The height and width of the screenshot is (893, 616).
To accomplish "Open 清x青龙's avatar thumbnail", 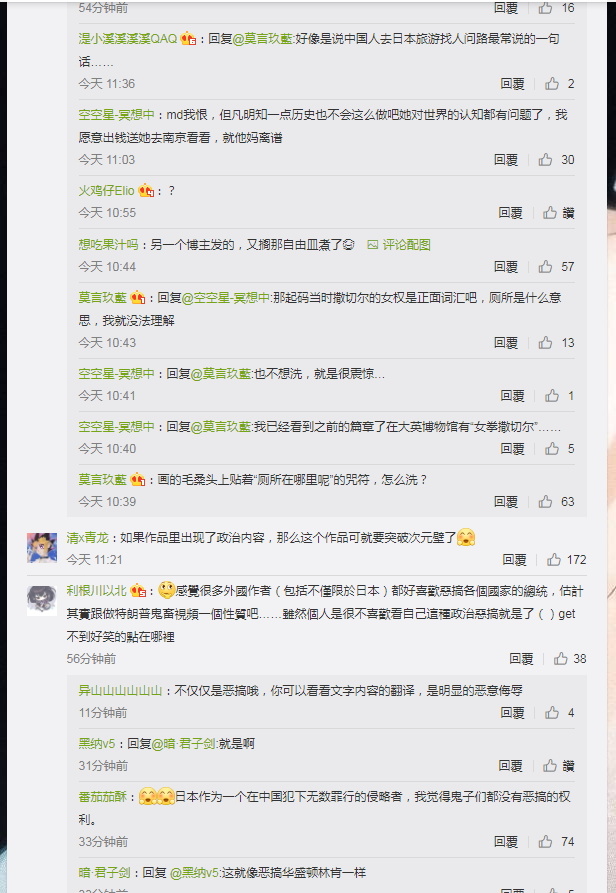I will pyautogui.click(x=42, y=547).
